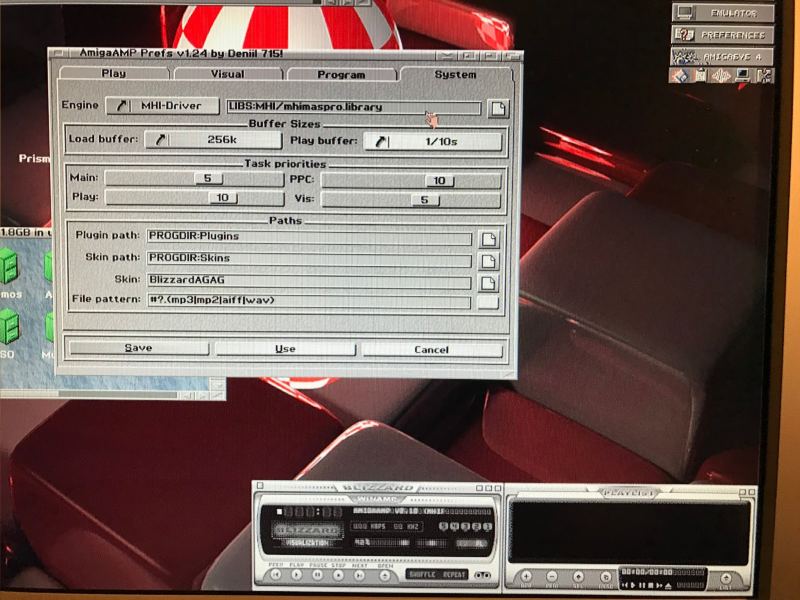
Task: Click the playlist Add button
Action: pos(526,577)
